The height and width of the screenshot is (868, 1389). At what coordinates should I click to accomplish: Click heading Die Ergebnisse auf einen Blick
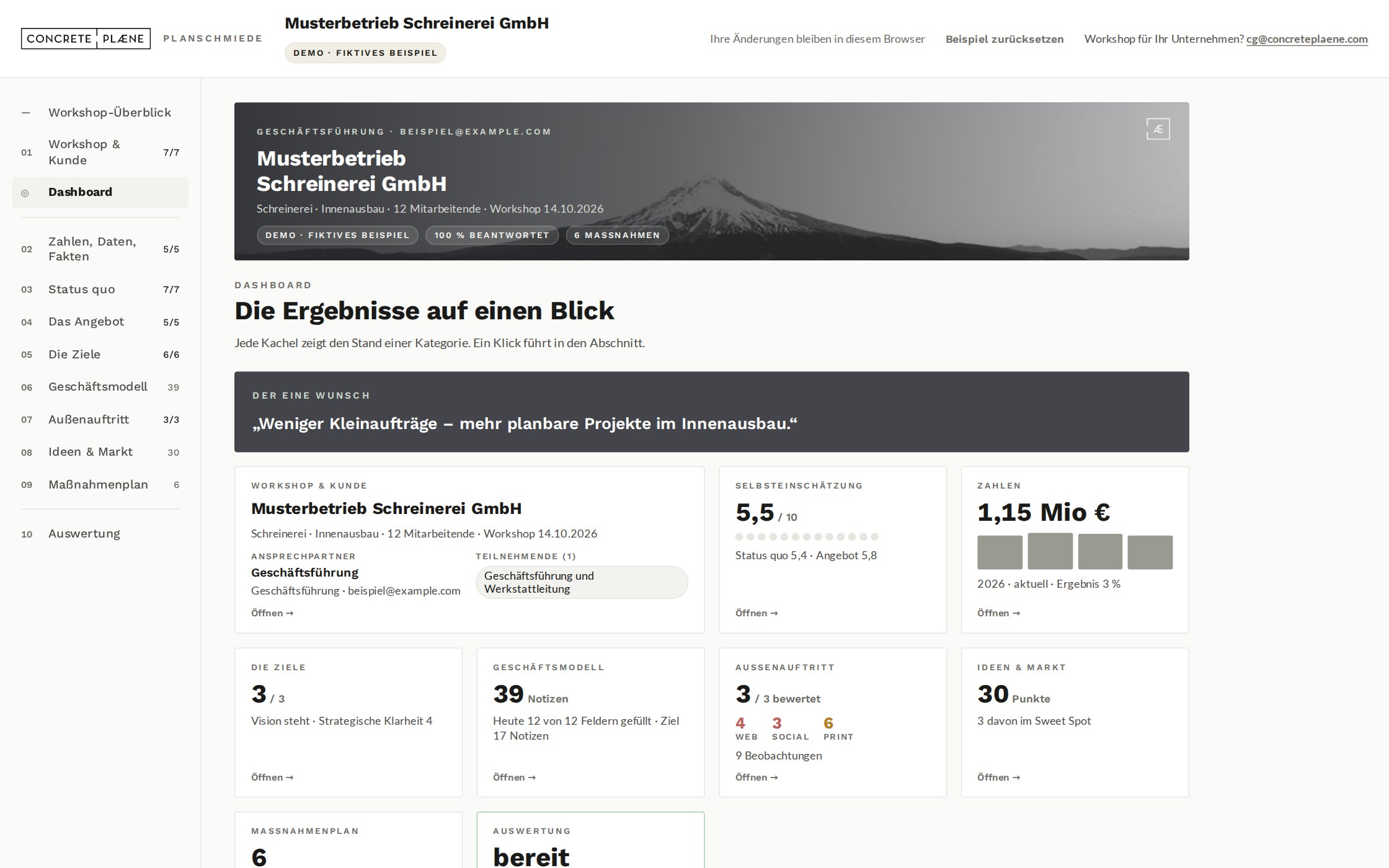[x=424, y=311]
